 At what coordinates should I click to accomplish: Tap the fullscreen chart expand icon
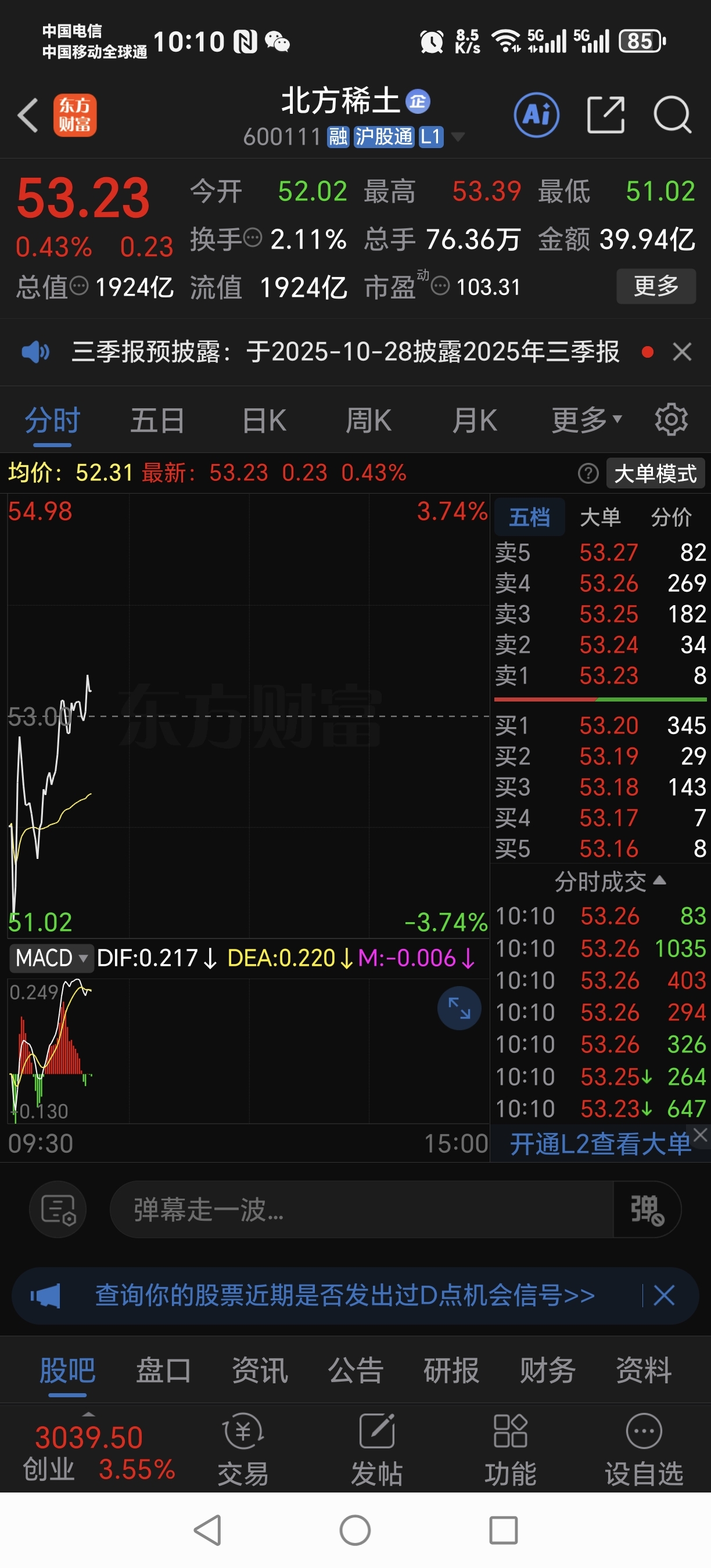coord(459,1008)
